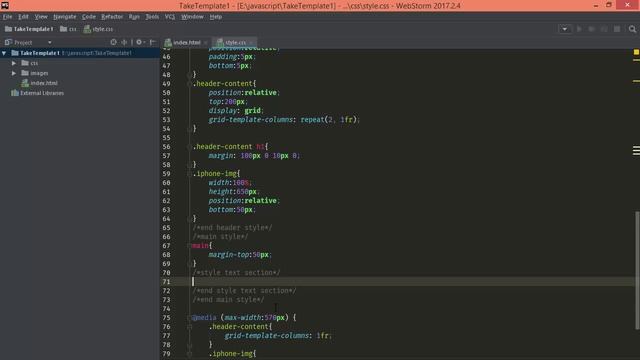
Task: Click the run with coverage icon
Action: click(604, 29)
